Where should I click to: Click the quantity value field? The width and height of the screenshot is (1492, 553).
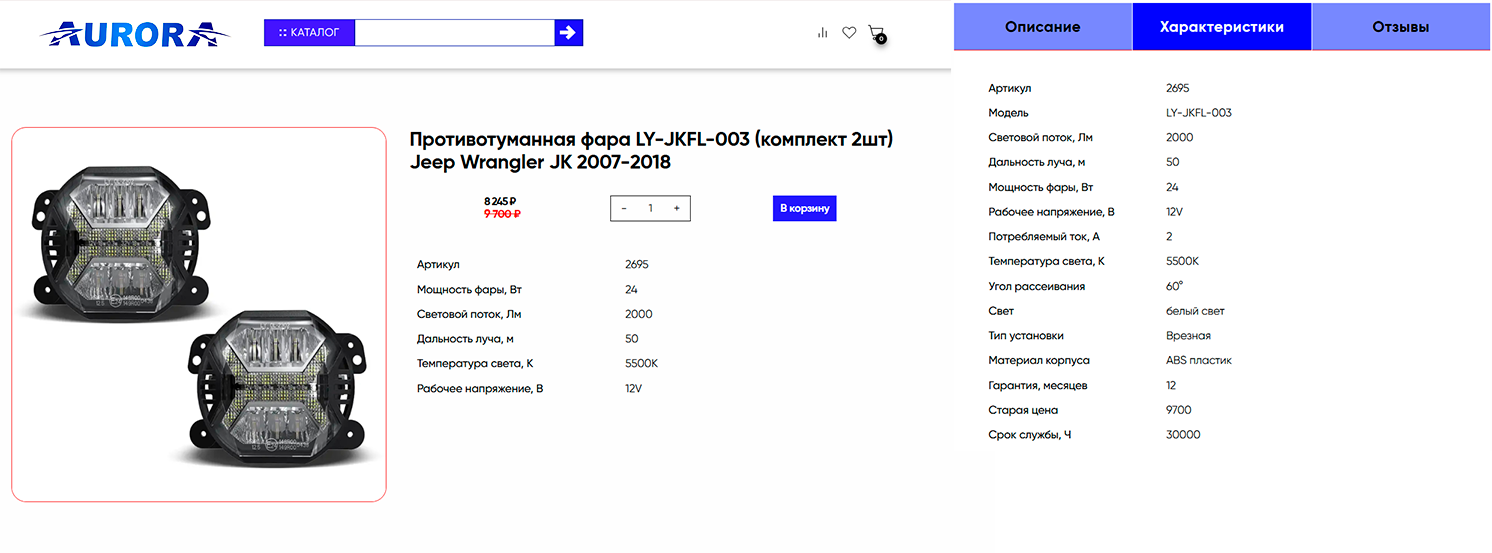tap(650, 208)
